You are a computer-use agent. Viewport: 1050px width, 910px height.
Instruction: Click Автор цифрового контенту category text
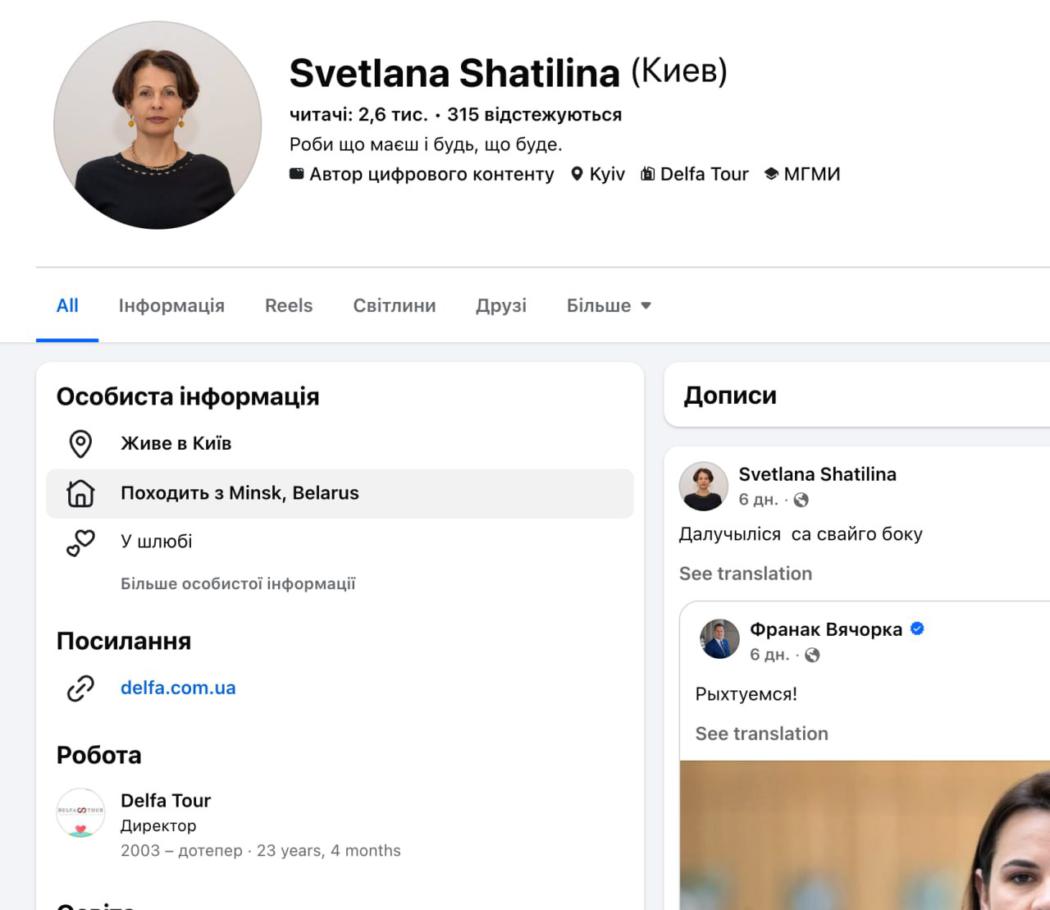point(432,175)
